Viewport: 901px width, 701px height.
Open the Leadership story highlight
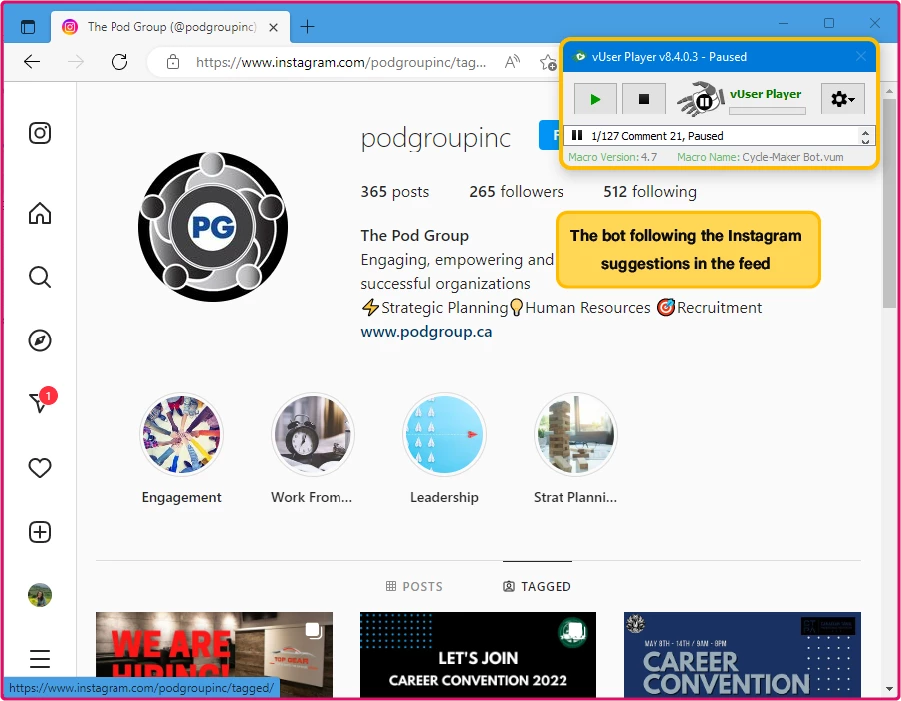point(444,434)
